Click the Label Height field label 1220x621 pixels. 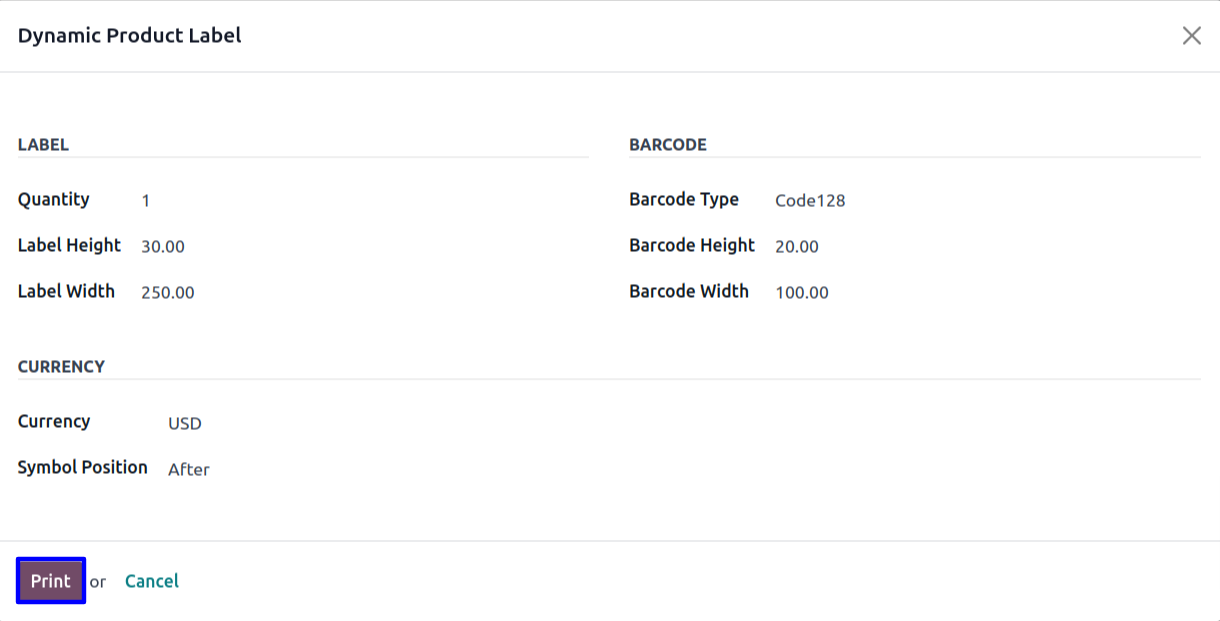tap(69, 246)
